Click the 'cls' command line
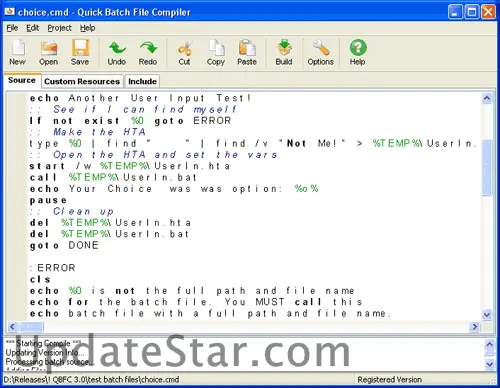The image size is (500, 388). [40, 280]
